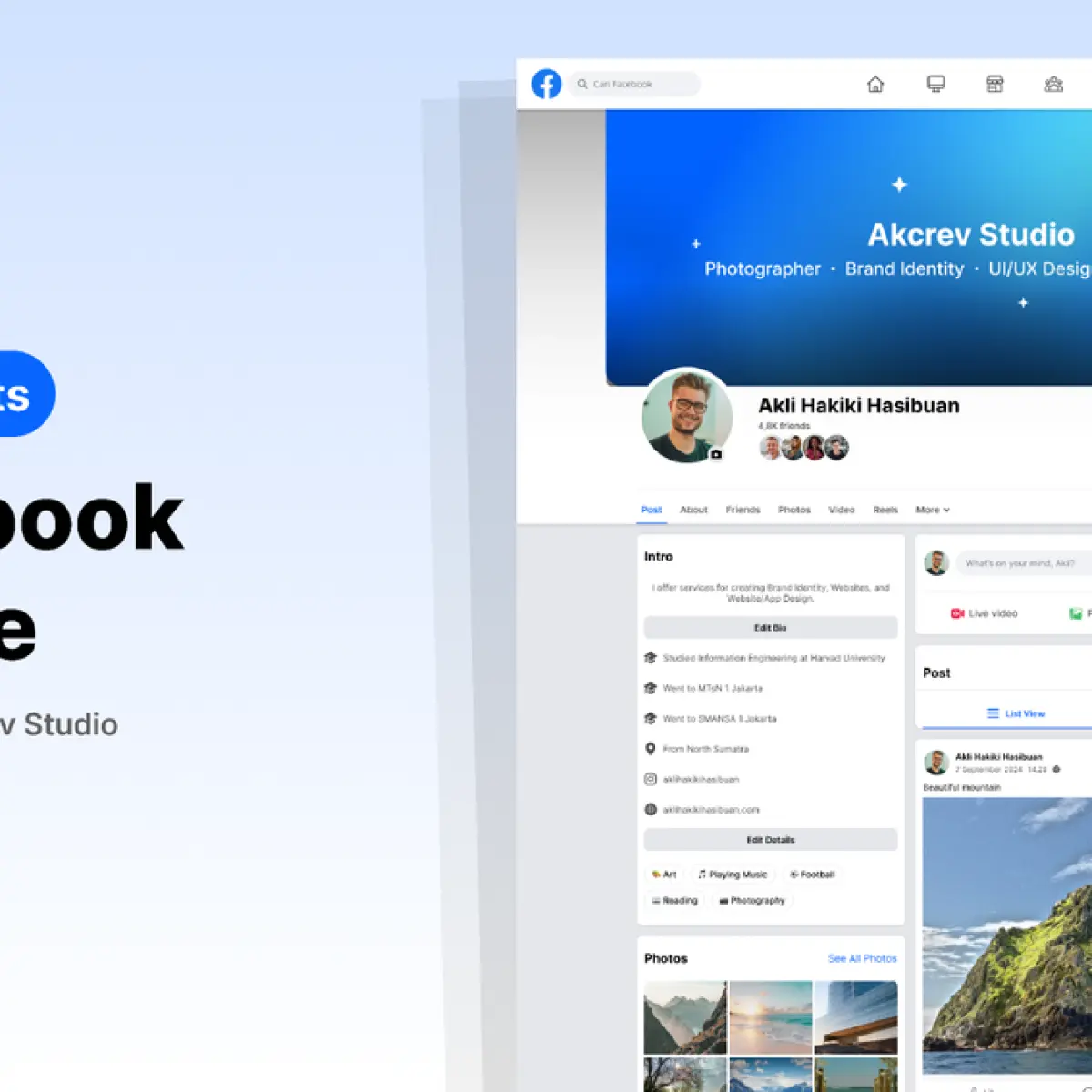Click the Facebook logo icon
This screenshot has width=1092, height=1092.
[546, 84]
